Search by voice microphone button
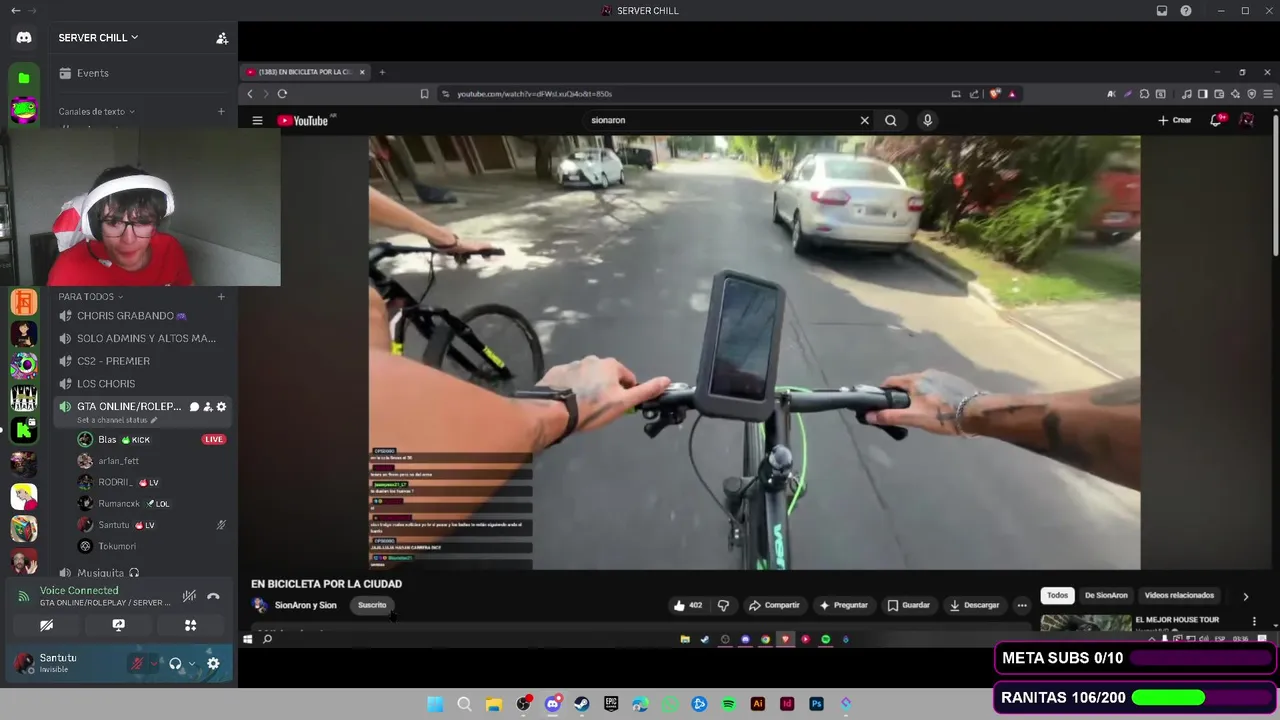 point(927,121)
